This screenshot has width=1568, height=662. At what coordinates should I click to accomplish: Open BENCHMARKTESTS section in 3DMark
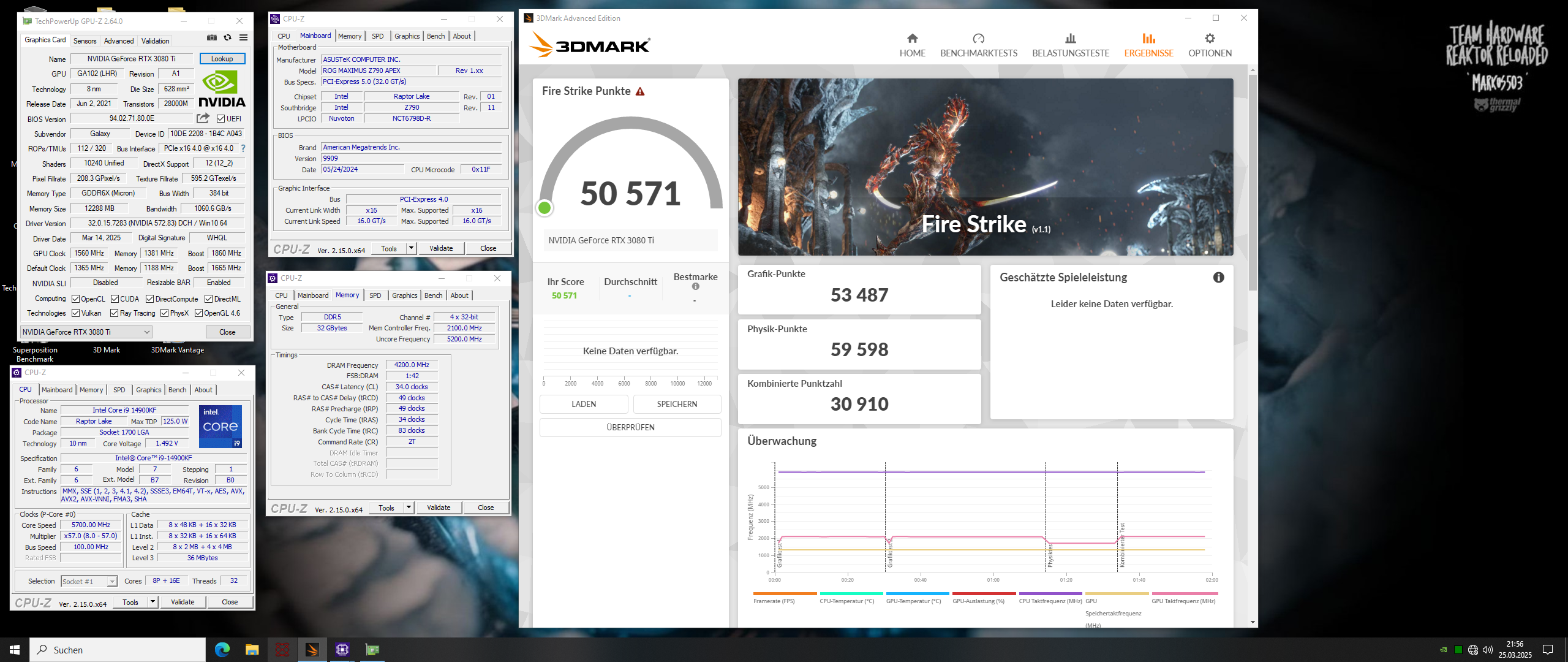pos(979,46)
